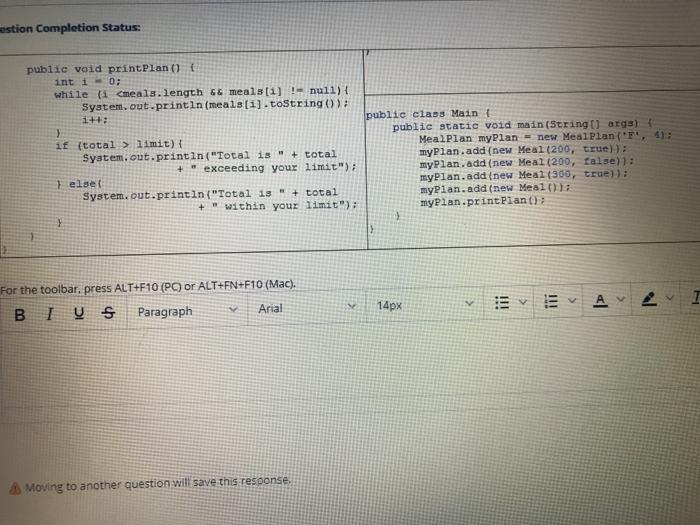This screenshot has width=700, height=525.
Task: Apply numbered list formatting
Action: [551, 301]
